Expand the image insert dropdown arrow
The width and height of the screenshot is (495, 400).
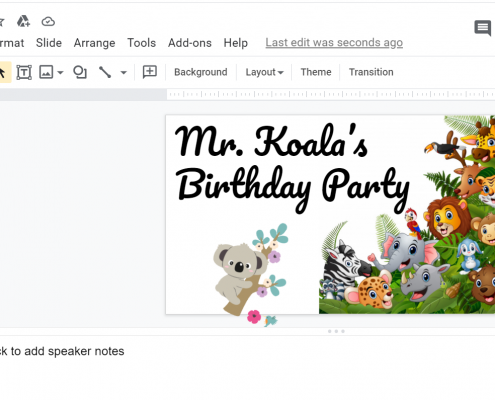tap(60, 72)
